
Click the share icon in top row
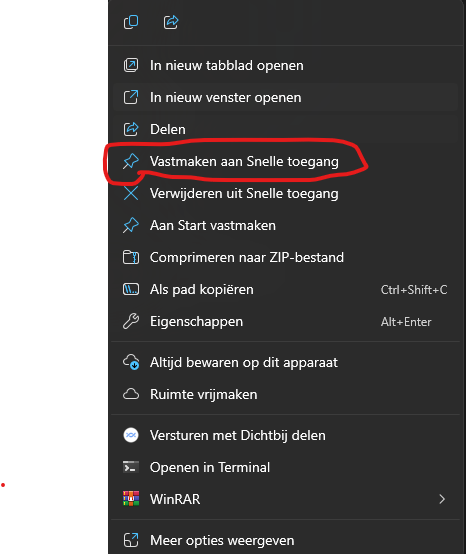(x=171, y=22)
